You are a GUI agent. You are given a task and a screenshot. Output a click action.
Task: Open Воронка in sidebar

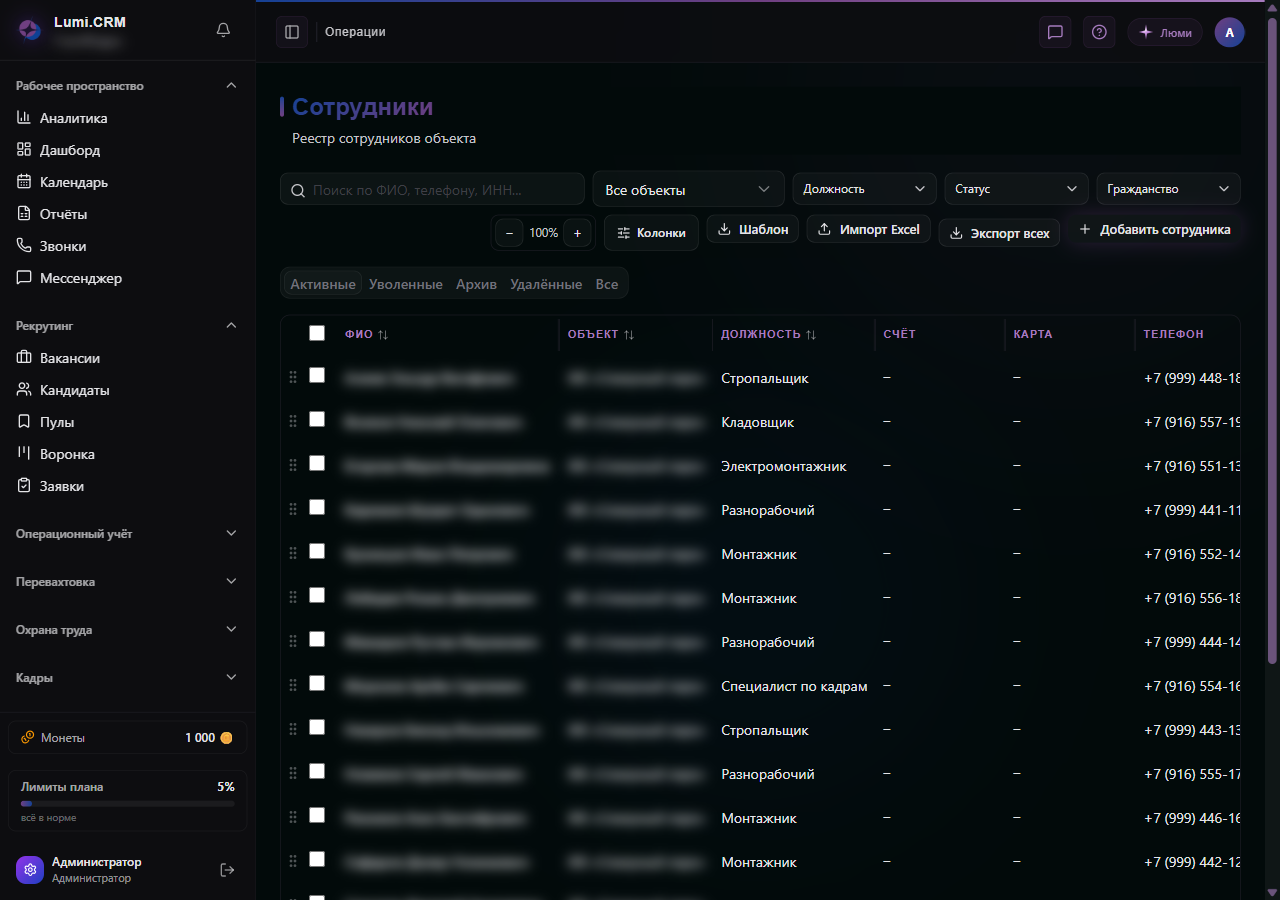click(x=128, y=454)
